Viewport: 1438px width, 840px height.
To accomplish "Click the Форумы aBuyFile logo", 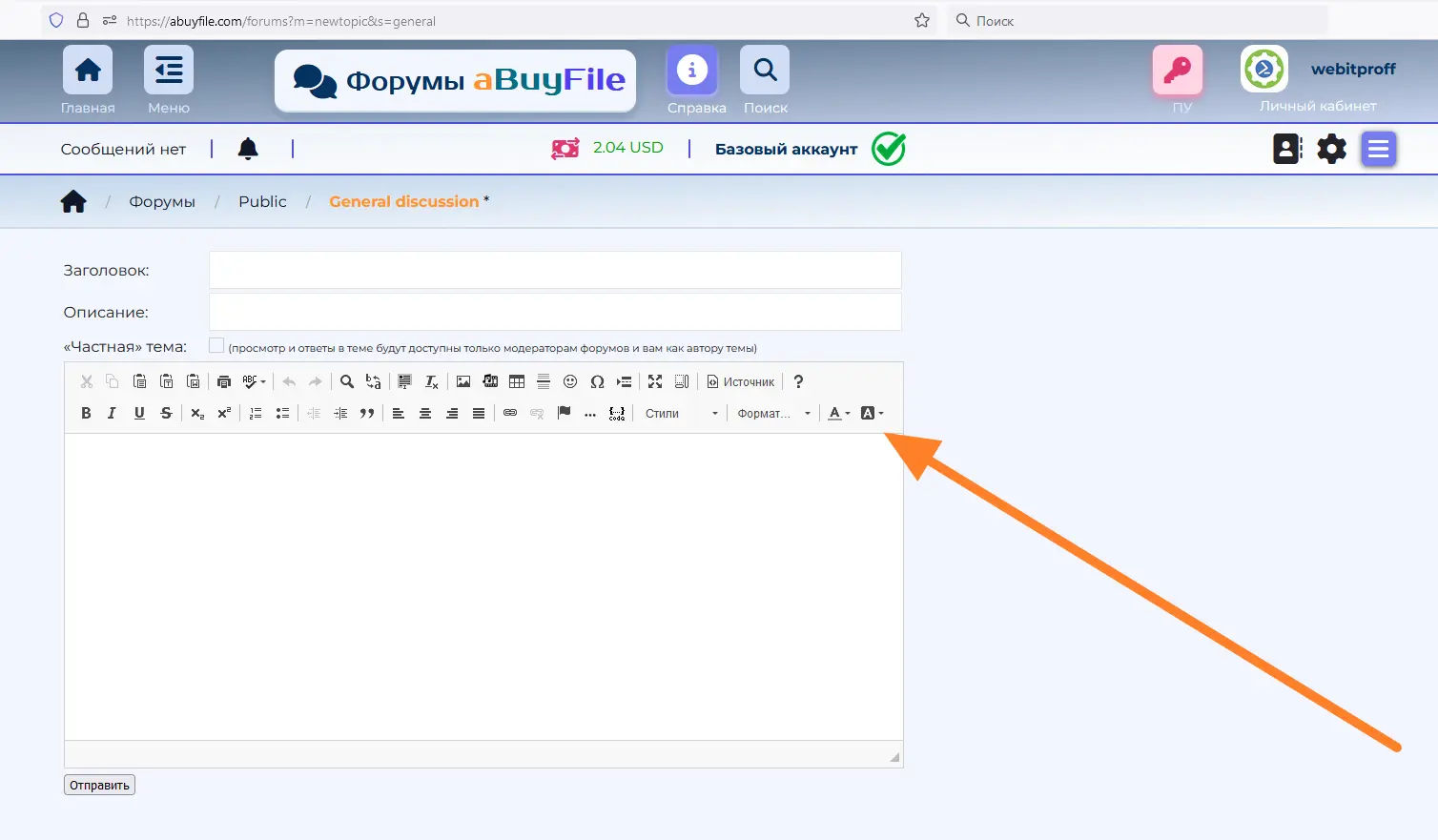I will click(456, 81).
